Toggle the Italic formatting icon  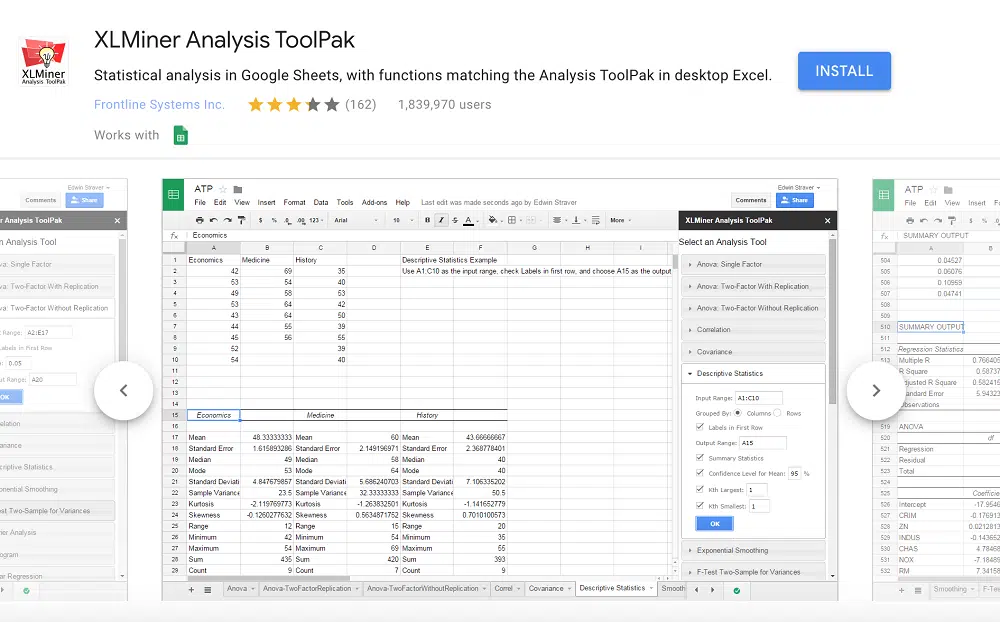441,220
